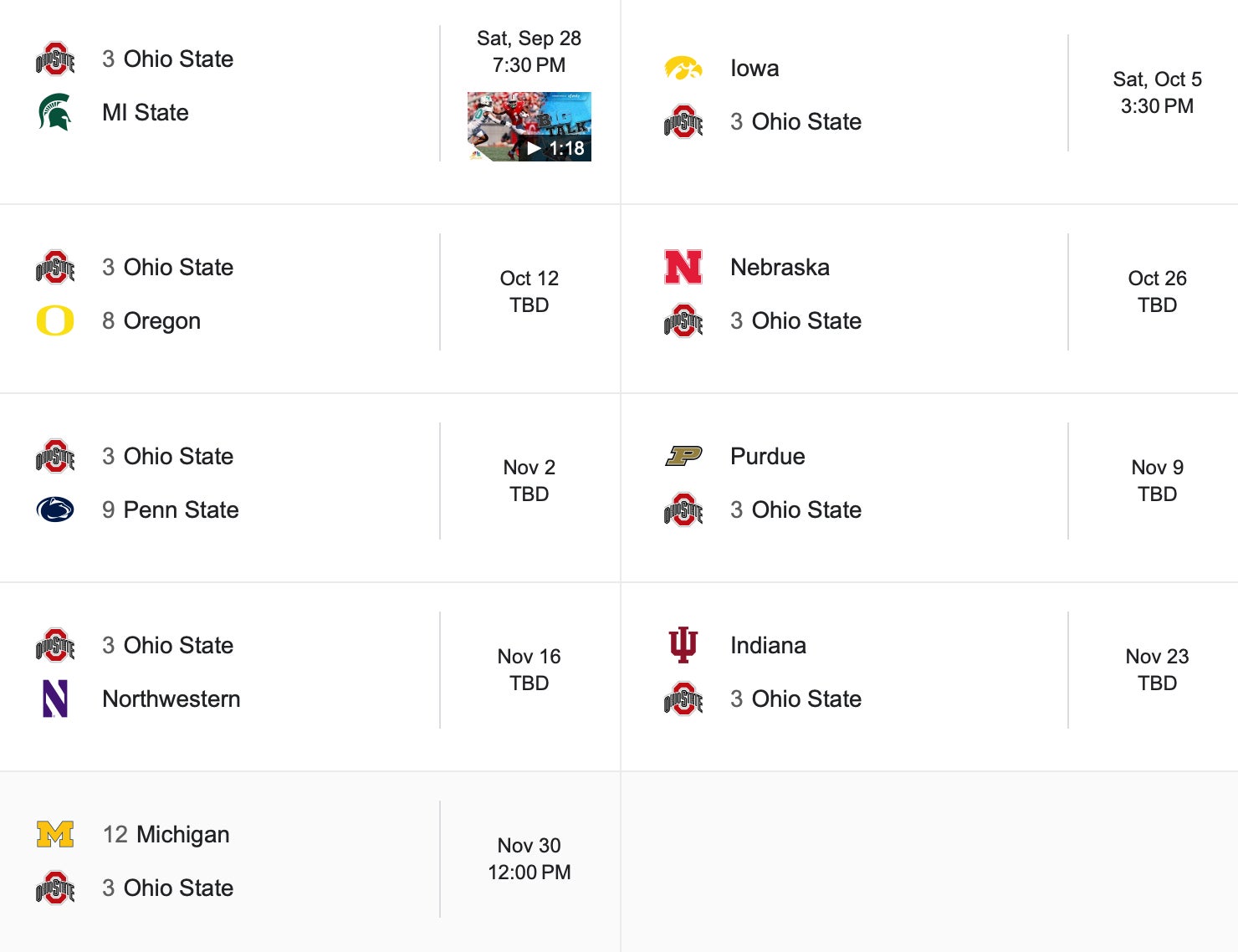The image size is (1238, 952).
Task: Click the Nebraska N logo
Action: click(x=683, y=267)
